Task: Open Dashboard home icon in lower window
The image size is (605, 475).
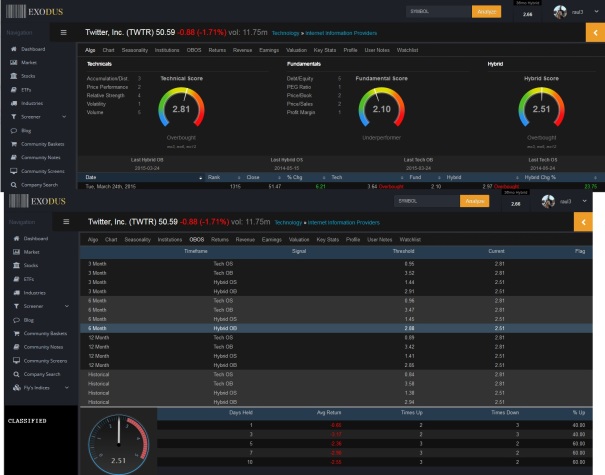Action: pos(16,238)
